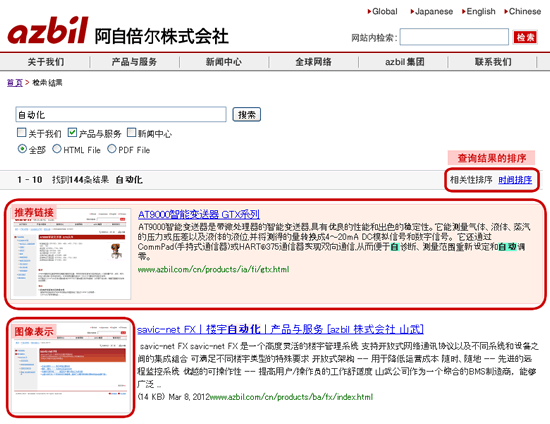
Task: Click the fx/index.html URL text
Action: click(291, 397)
